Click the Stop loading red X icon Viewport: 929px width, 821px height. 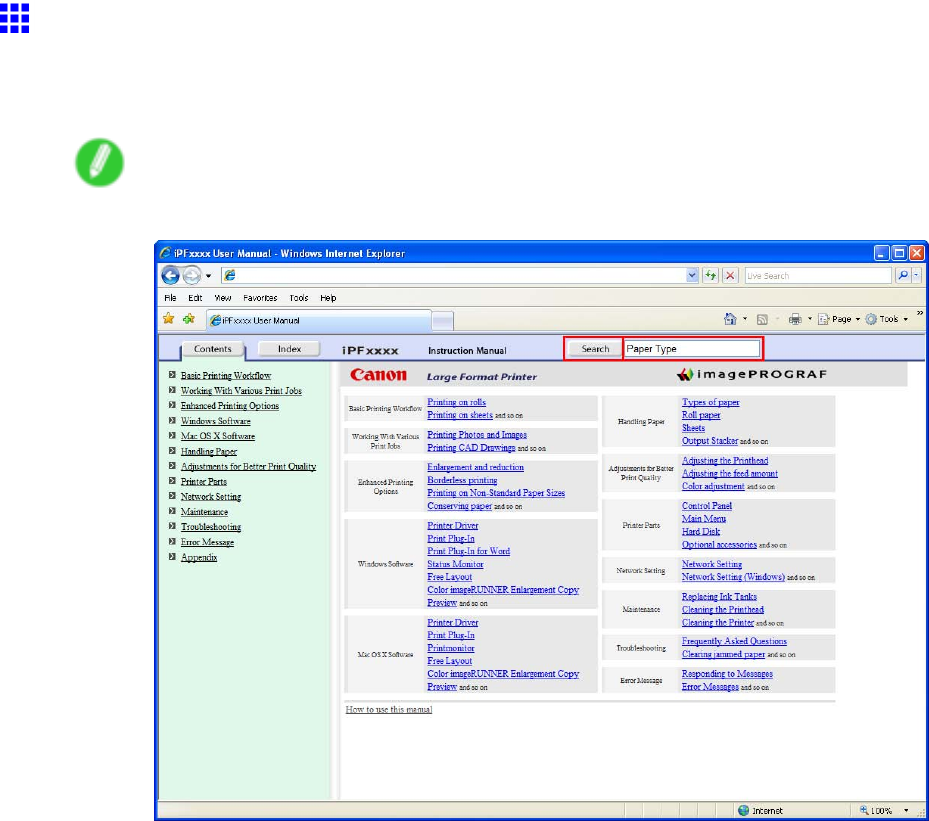[730, 275]
